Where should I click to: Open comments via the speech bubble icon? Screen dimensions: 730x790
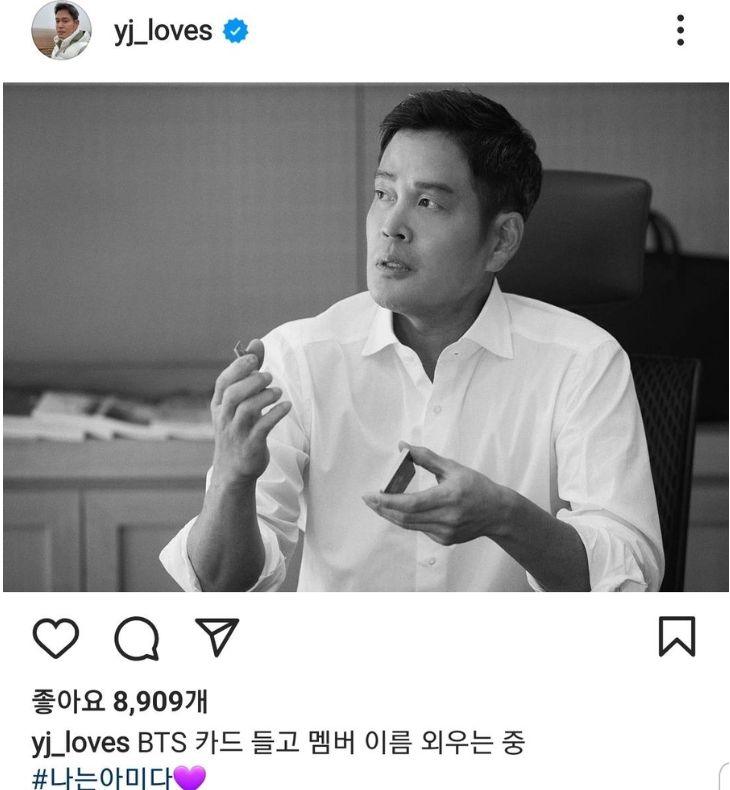(137, 638)
